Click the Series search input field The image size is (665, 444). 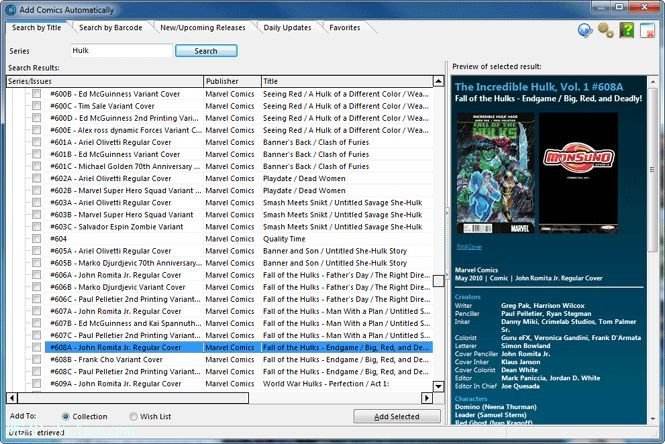121,50
